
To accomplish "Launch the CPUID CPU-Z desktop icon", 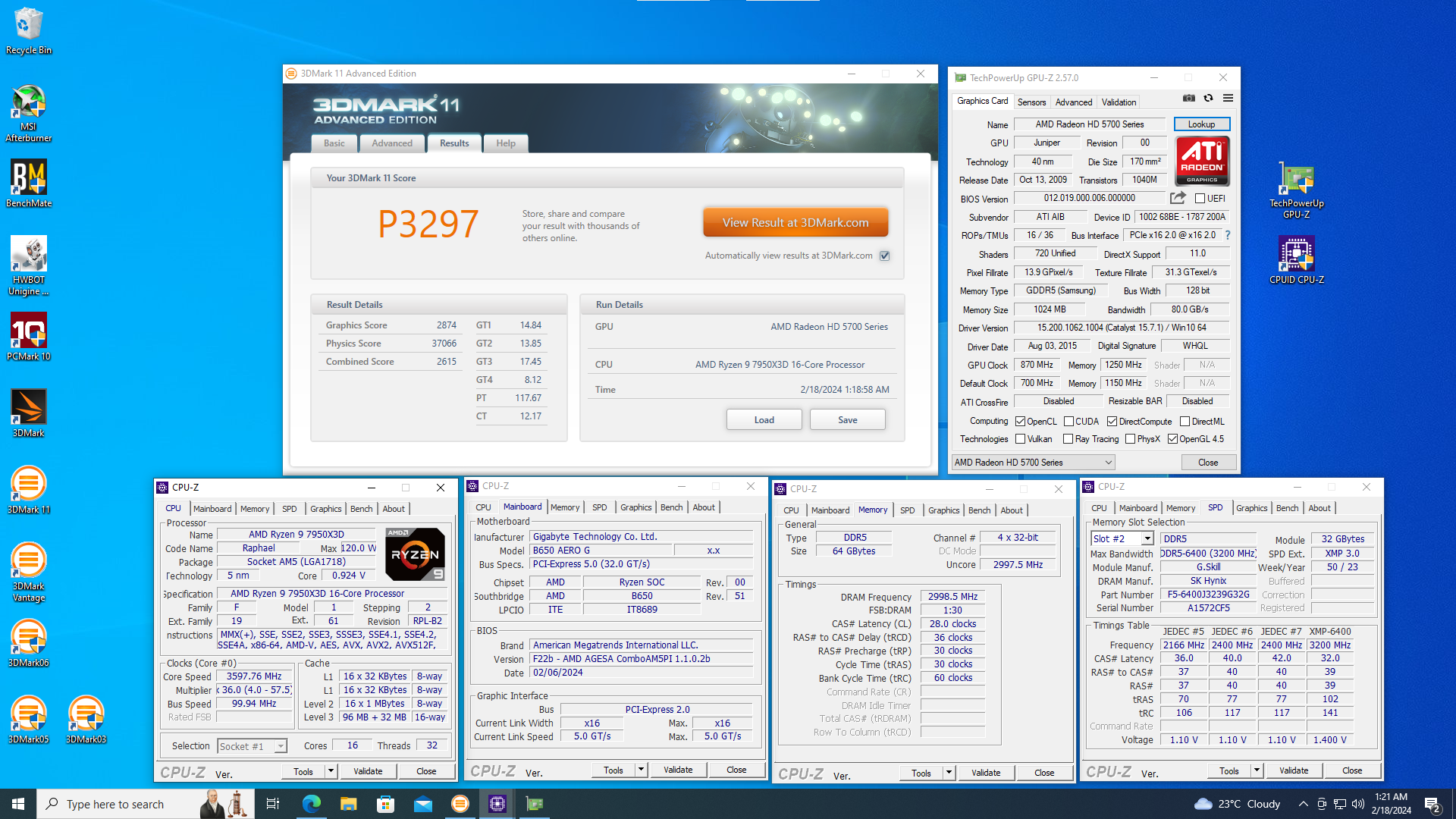I will (1297, 260).
